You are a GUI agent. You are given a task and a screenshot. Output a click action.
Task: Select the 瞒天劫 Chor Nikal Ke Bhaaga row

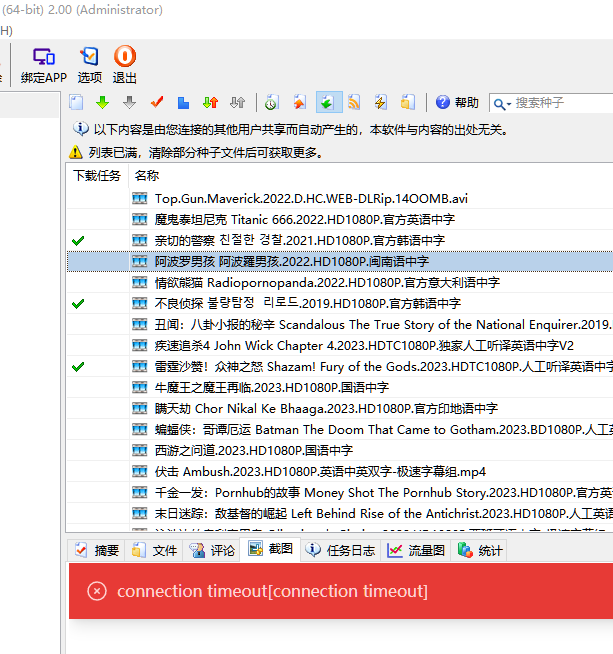[339, 408]
